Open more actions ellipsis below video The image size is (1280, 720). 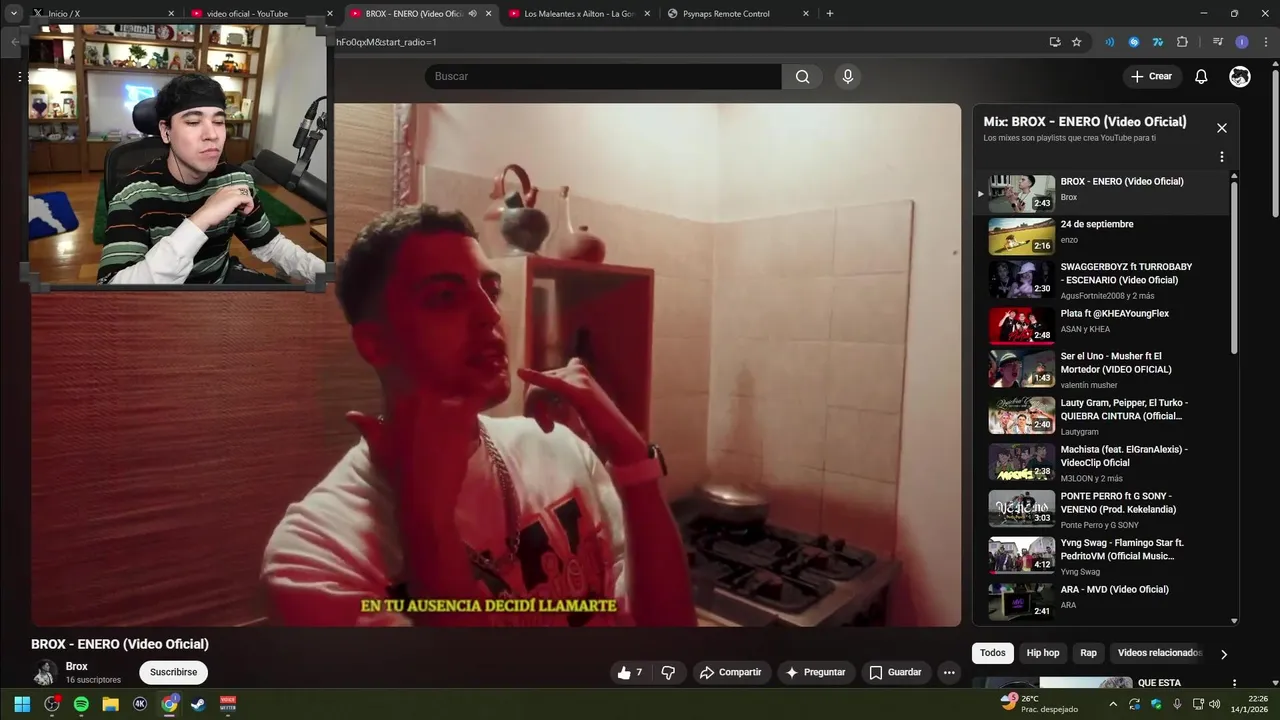point(949,673)
